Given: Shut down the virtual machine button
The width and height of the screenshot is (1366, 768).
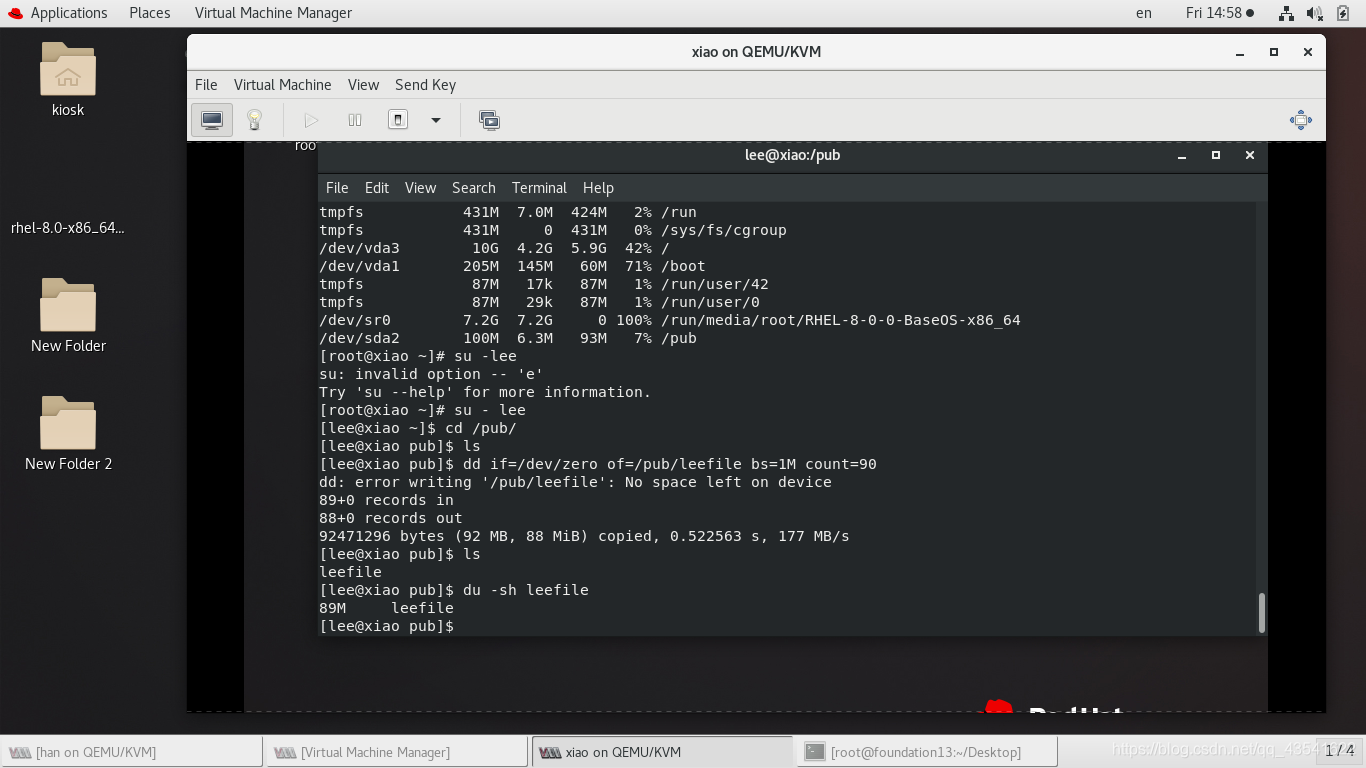Looking at the screenshot, I should coord(398,120).
